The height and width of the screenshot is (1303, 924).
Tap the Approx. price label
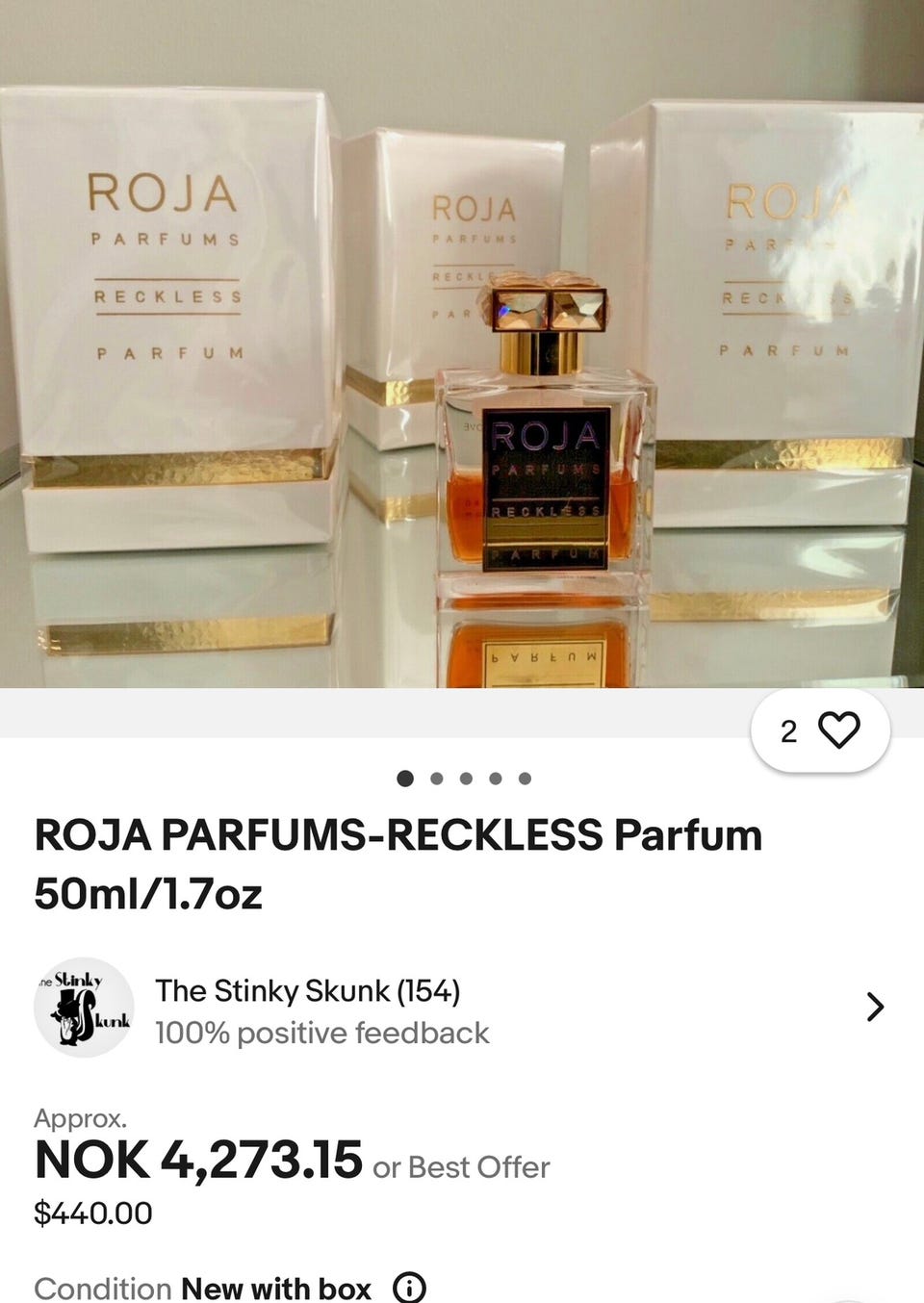click(x=80, y=1118)
